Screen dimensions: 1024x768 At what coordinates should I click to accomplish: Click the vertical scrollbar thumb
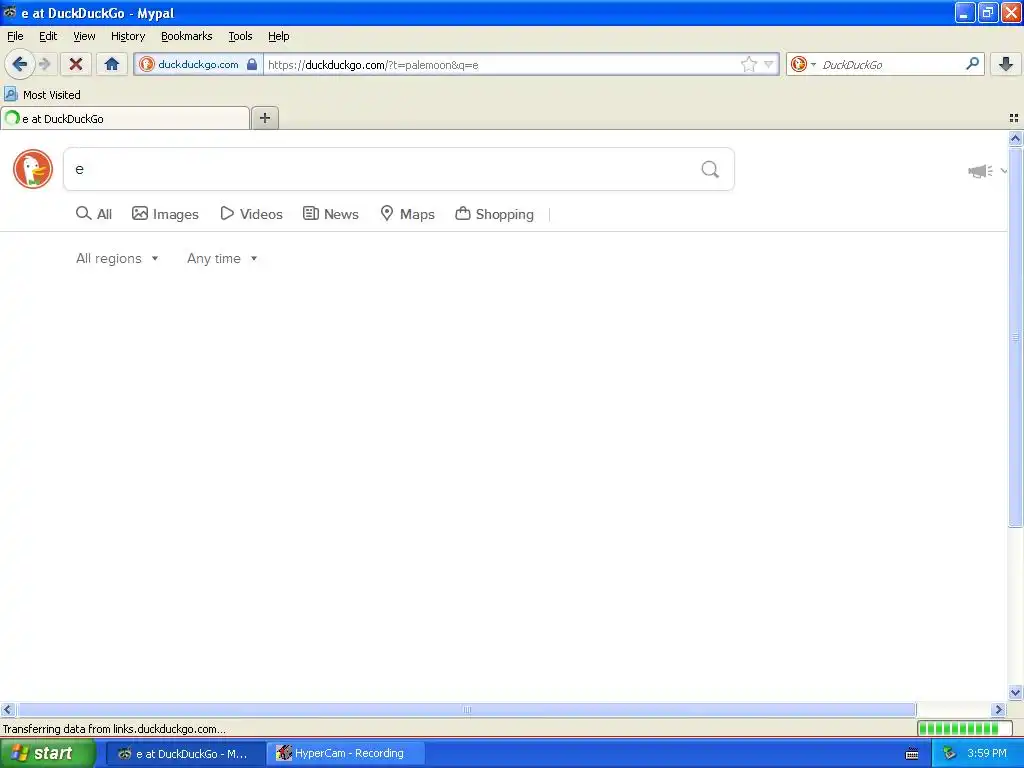1015,336
